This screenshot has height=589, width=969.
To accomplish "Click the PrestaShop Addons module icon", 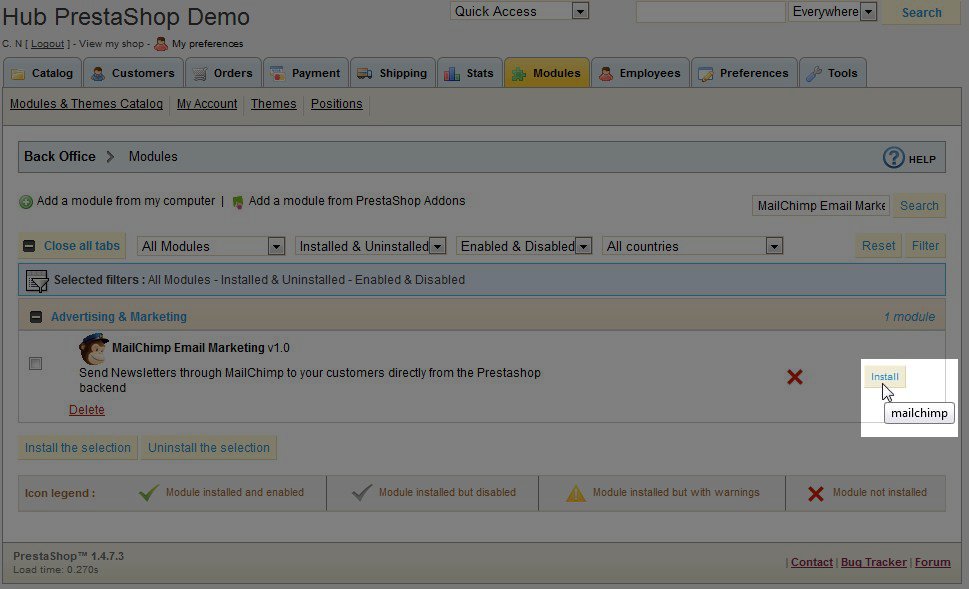I will click(x=238, y=202).
